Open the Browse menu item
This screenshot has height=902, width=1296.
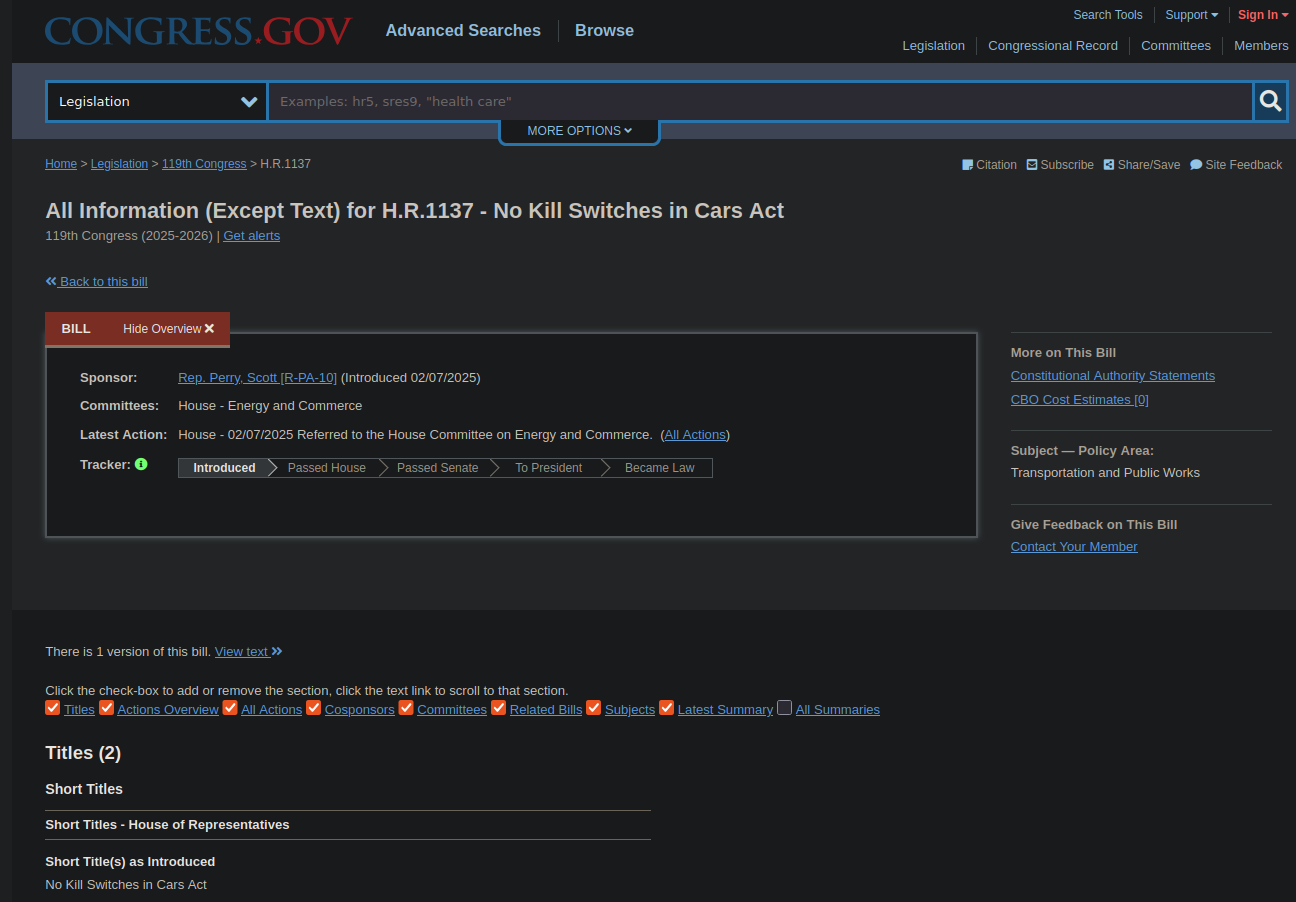coord(604,31)
